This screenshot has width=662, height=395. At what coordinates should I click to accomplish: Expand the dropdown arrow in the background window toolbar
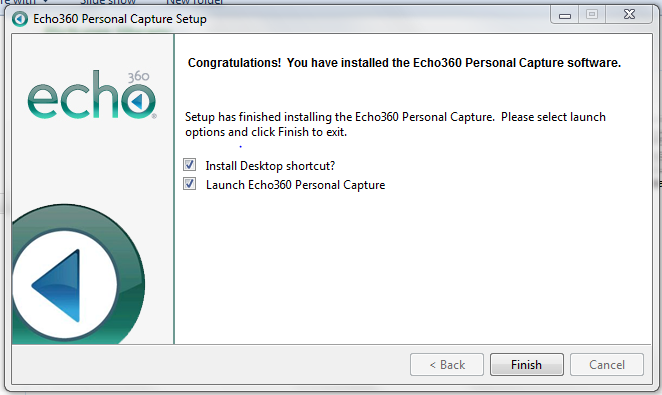(x=45, y=1)
